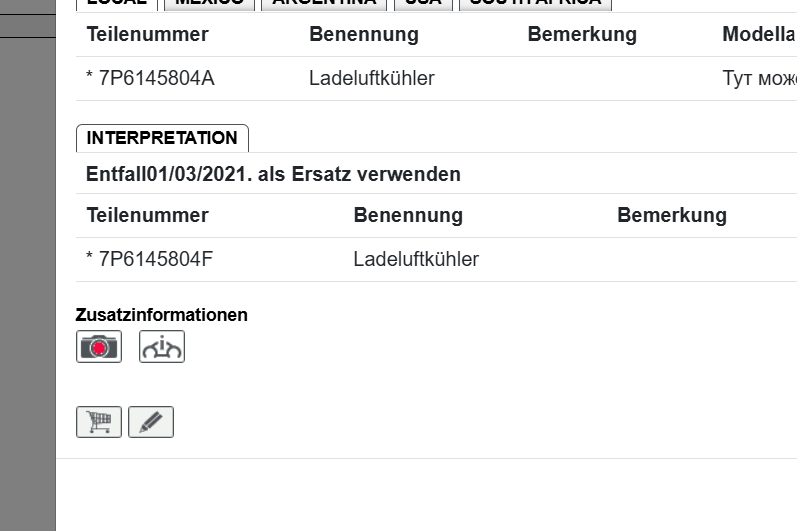Open the camera photo icon under Zusatzinformationen

(x=99, y=347)
